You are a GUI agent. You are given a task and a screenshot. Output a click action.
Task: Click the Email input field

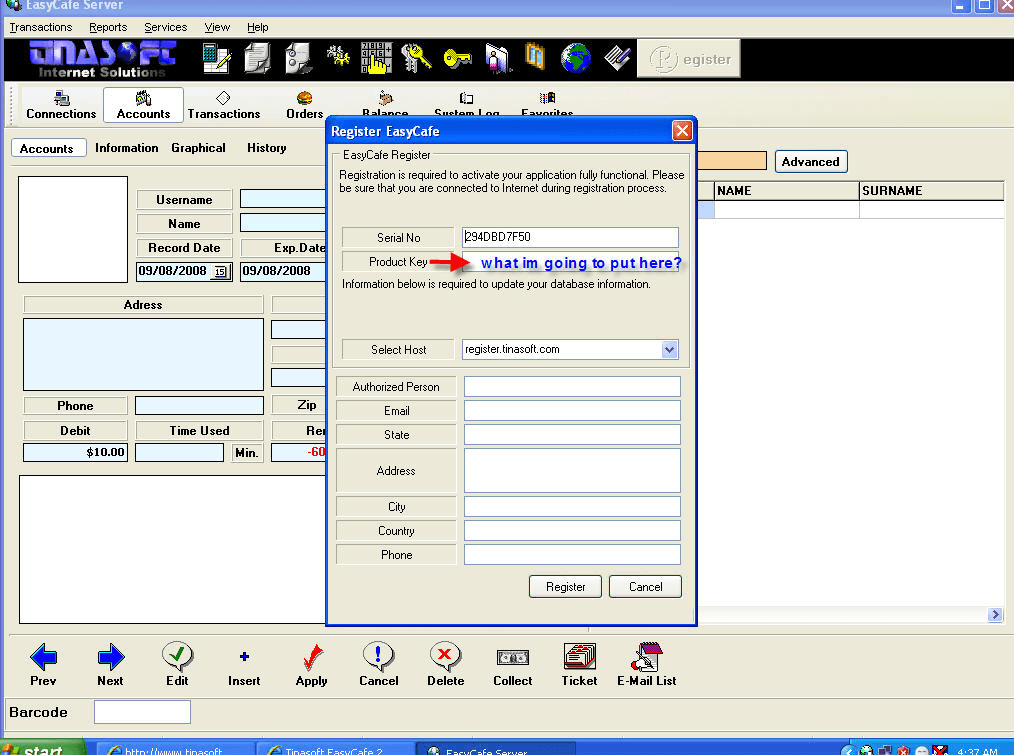click(x=572, y=411)
